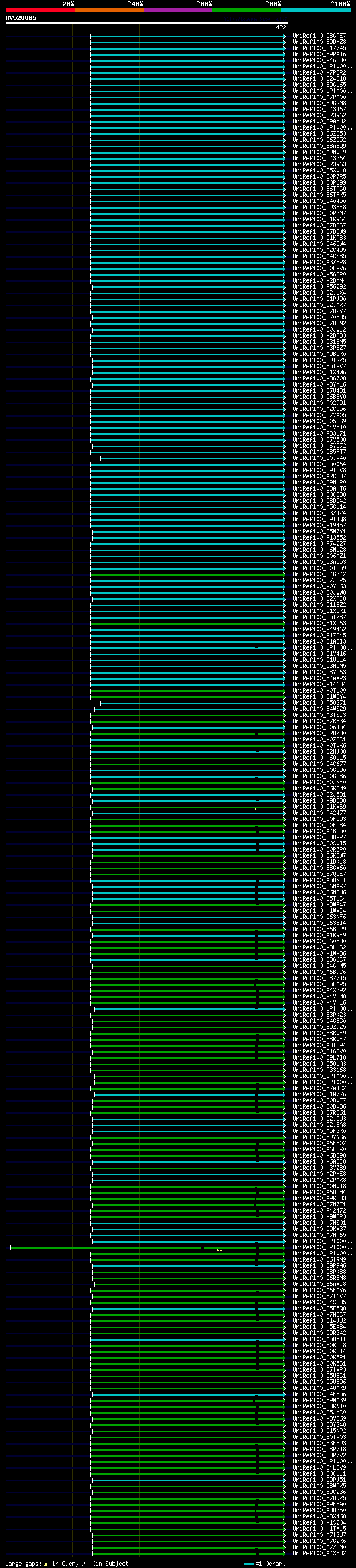Open the UniRef100_Q4C677 hit label
Screen dimensions: 356x1568
[319, 764]
